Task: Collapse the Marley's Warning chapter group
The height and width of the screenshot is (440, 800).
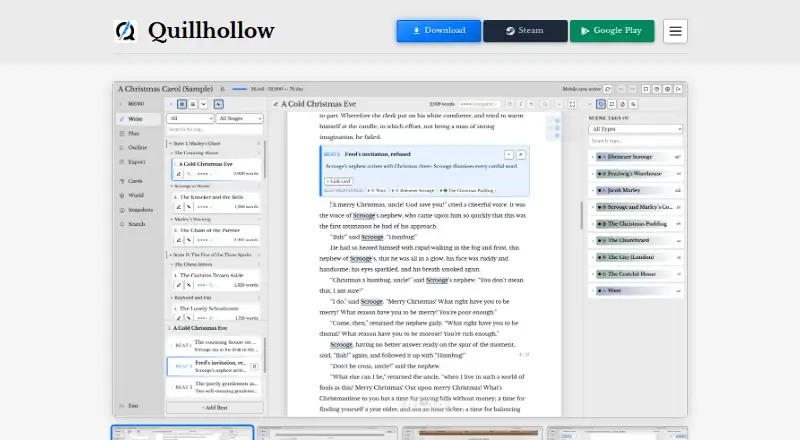Action: 172,219
